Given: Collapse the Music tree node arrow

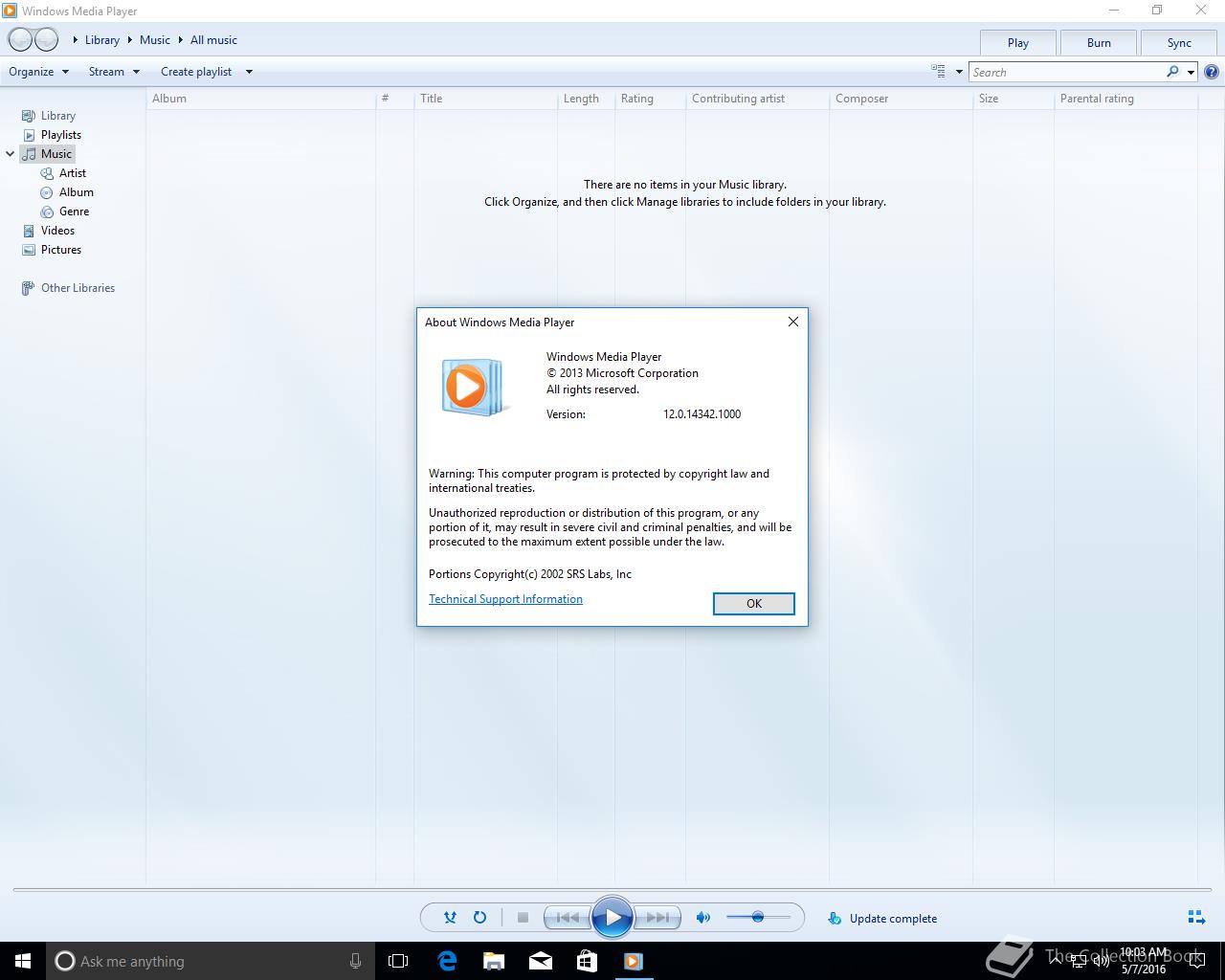Looking at the screenshot, I should coord(10,154).
